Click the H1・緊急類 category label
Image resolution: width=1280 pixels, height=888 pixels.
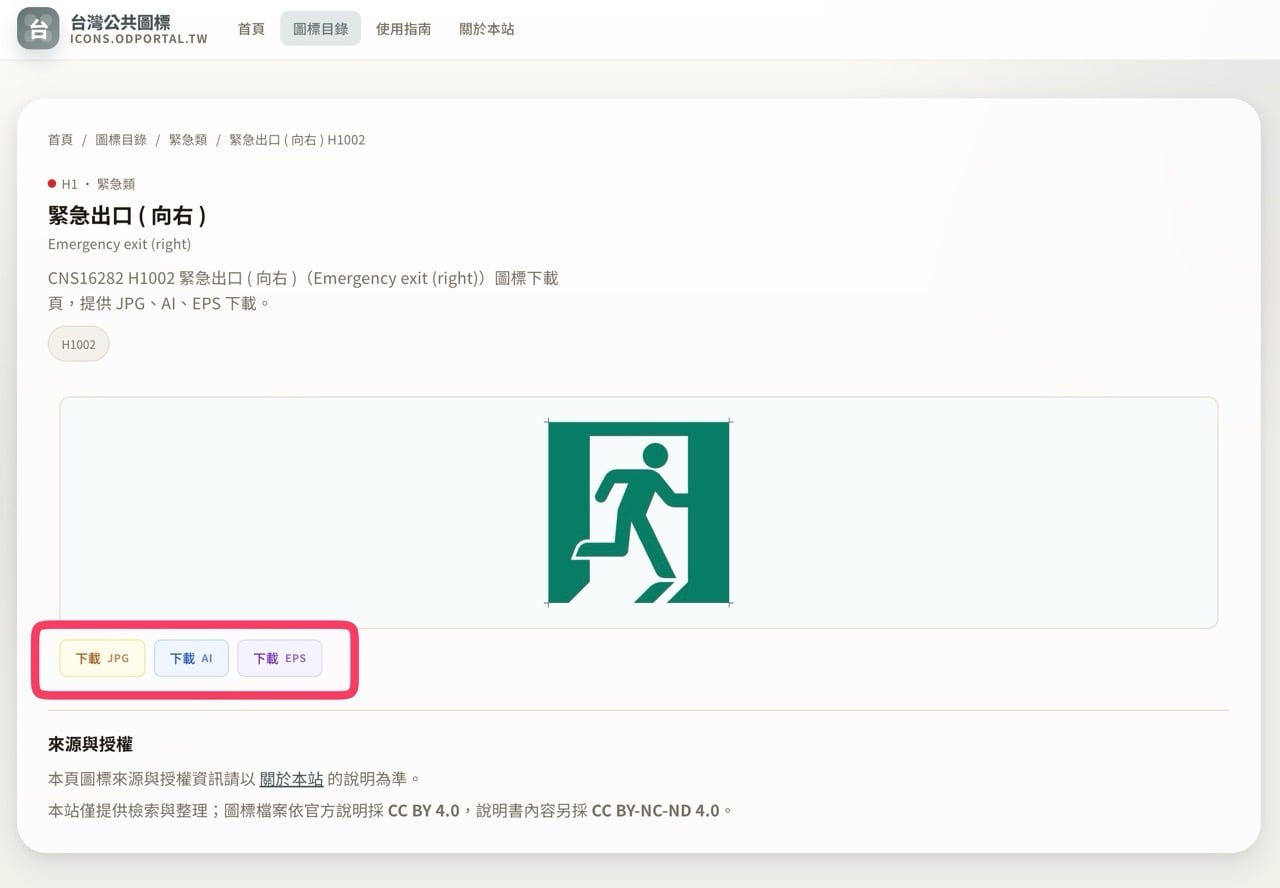100,183
